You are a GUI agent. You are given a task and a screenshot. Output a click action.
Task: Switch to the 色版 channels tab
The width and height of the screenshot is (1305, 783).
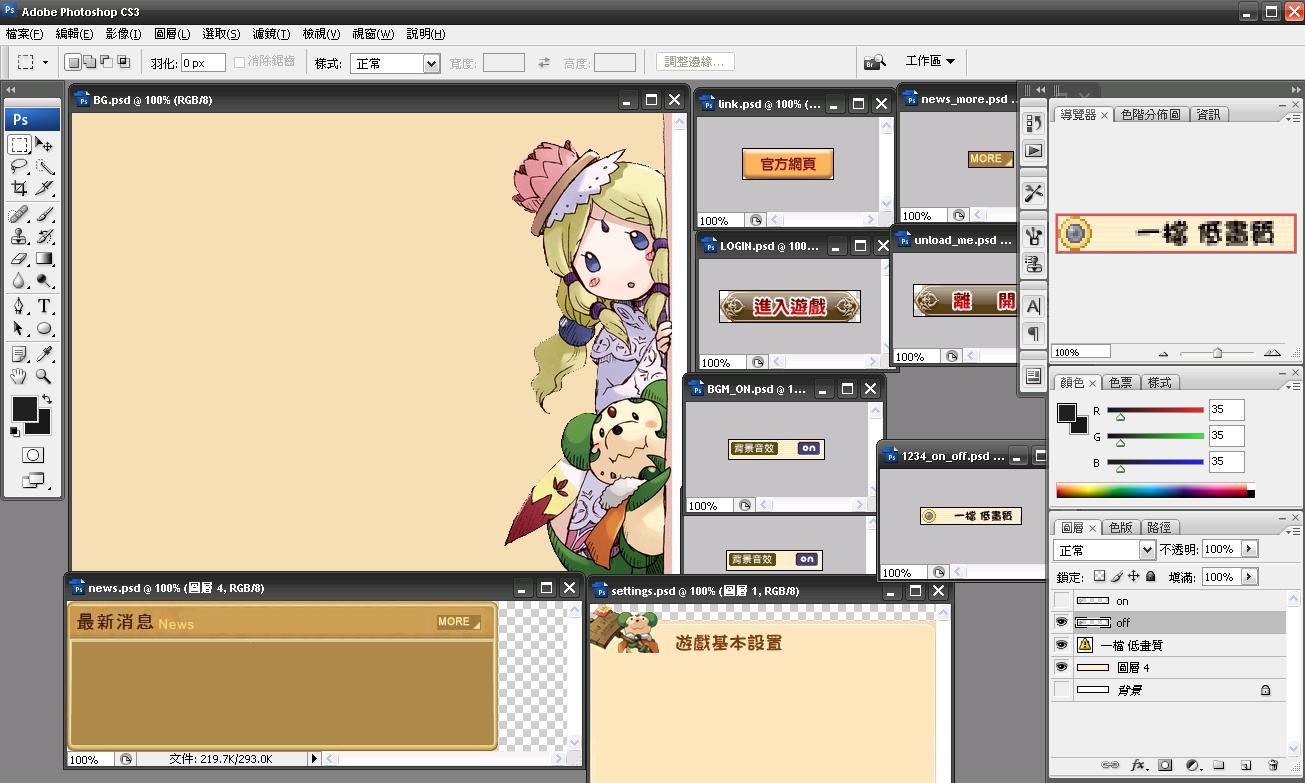click(1120, 527)
